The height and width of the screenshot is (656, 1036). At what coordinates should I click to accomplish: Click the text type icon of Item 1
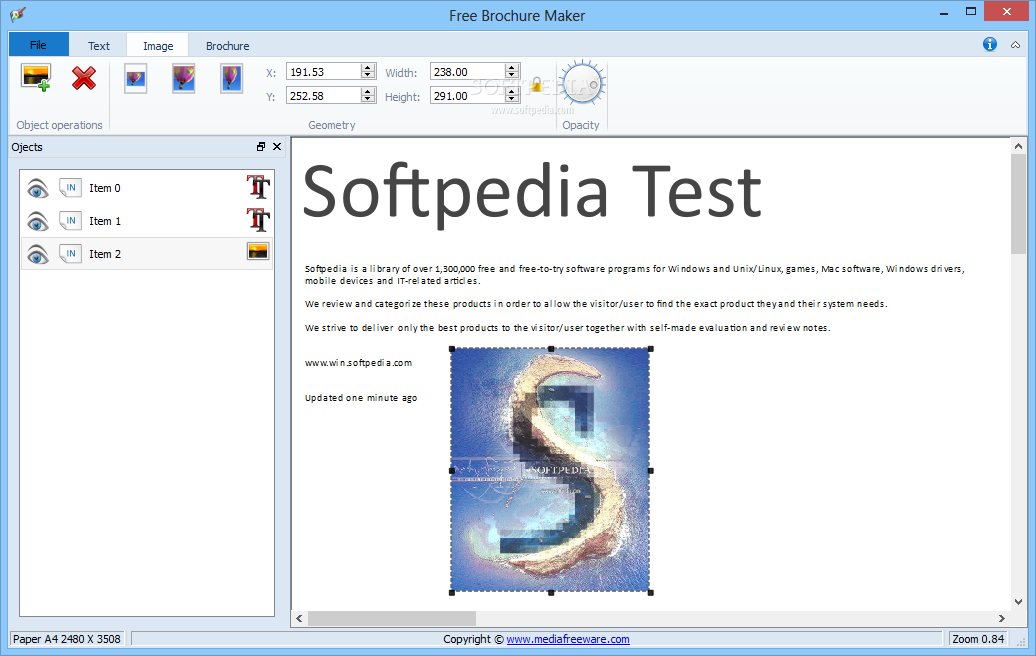click(x=258, y=219)
